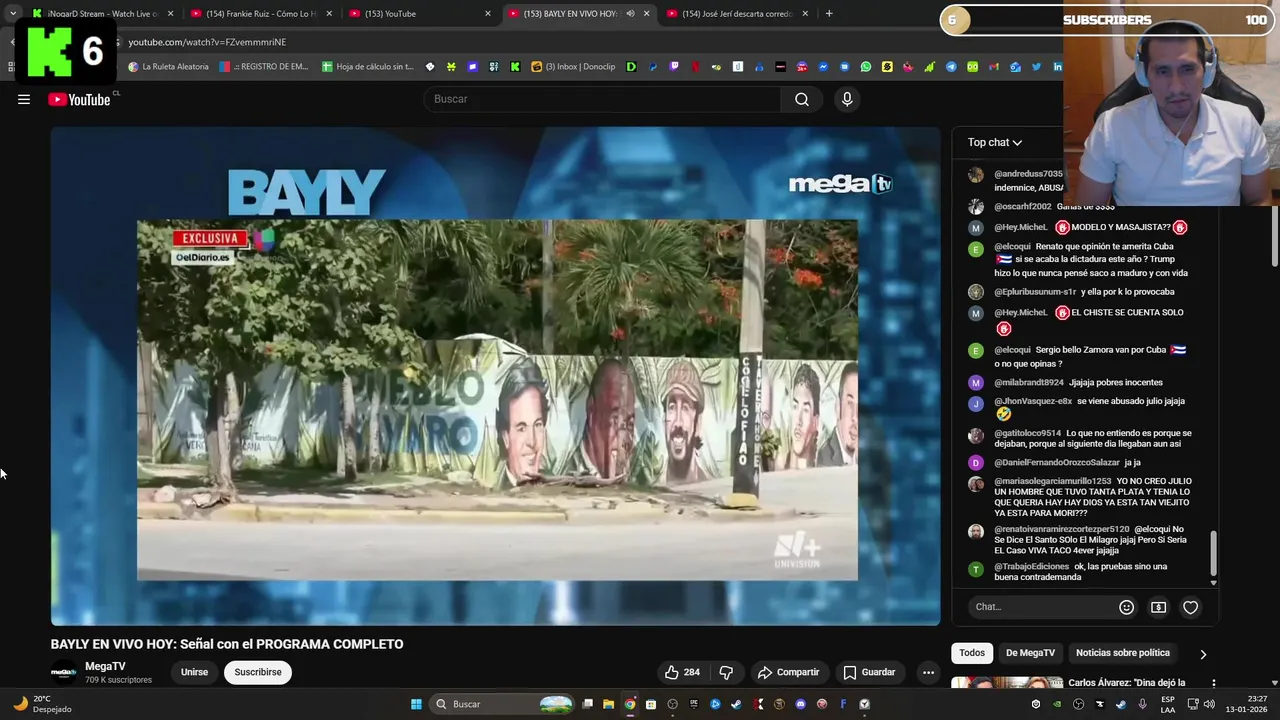Open Steam from the taskbar
Viewport: 1280px width, 720px height.
(736, 704)
